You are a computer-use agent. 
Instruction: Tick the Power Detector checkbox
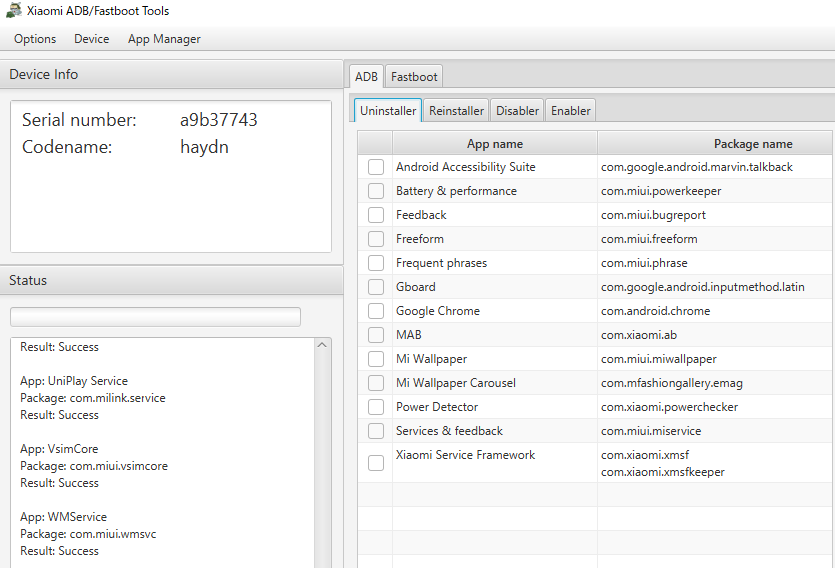tap(376, 407)
